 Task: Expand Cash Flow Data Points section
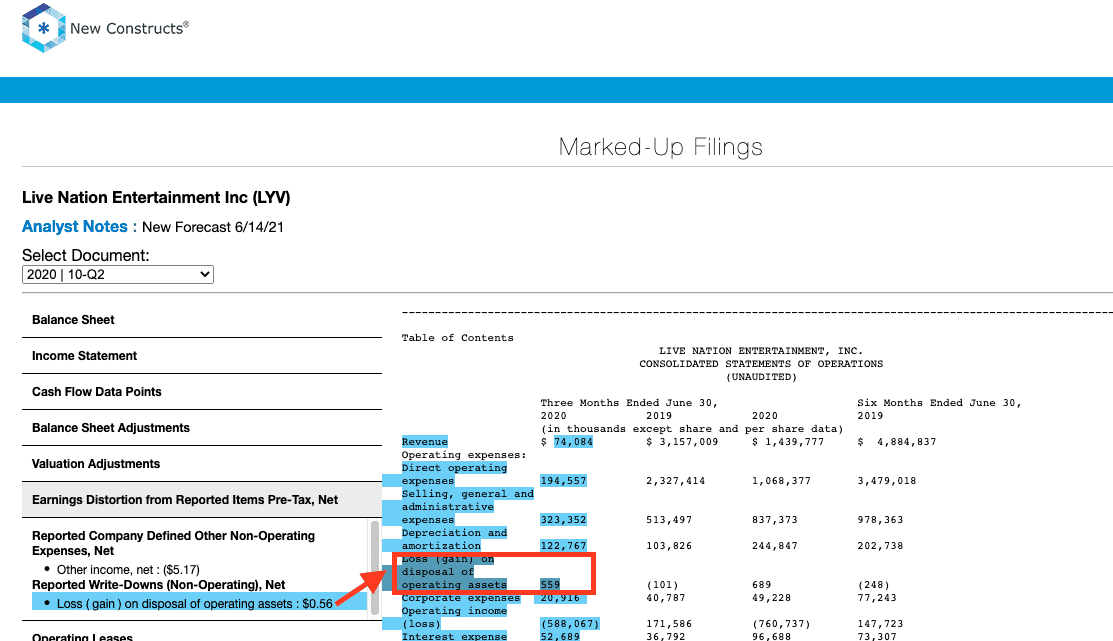[x=202, y=392]
